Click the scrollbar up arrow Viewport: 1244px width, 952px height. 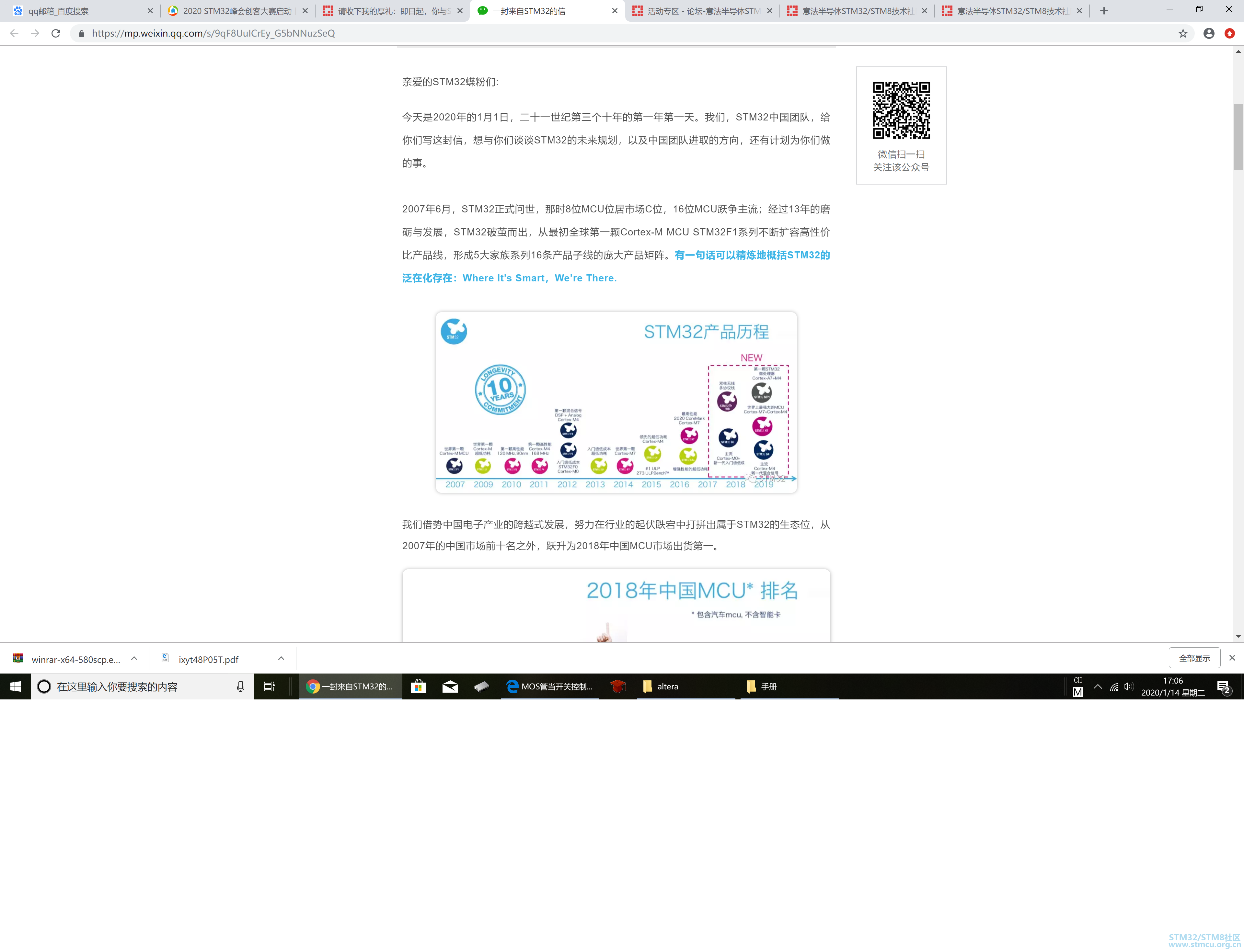[1238, 51]
